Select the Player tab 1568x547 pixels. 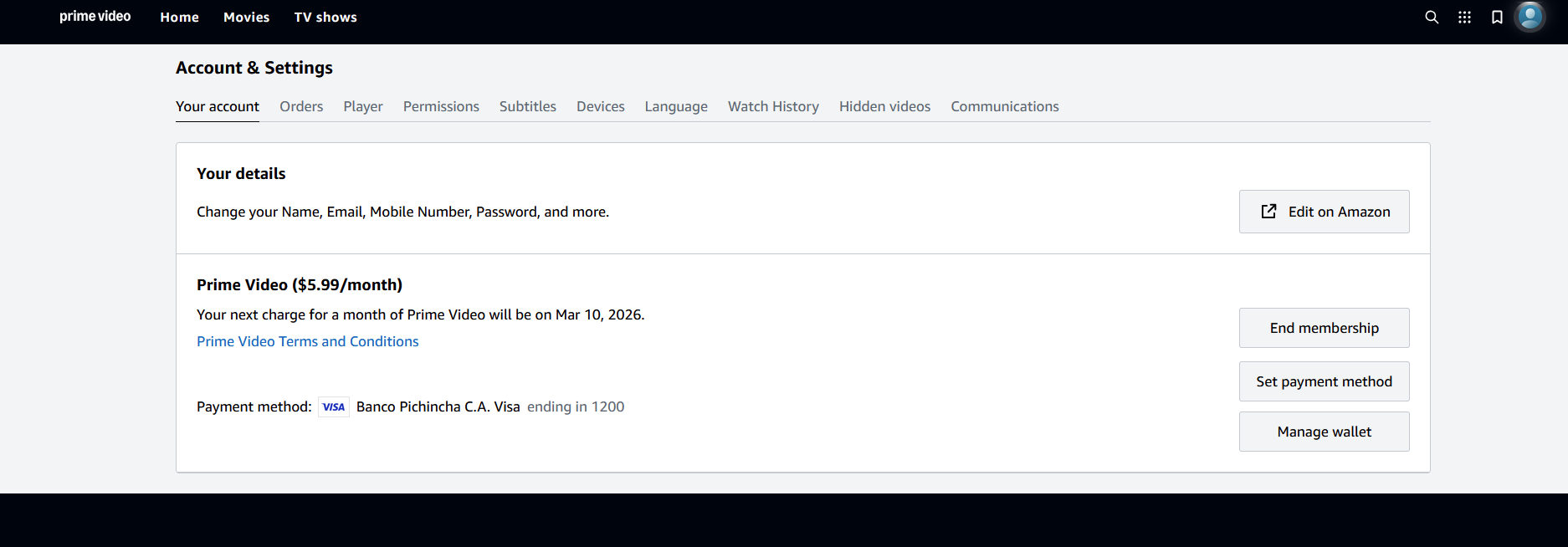(363, 106)
